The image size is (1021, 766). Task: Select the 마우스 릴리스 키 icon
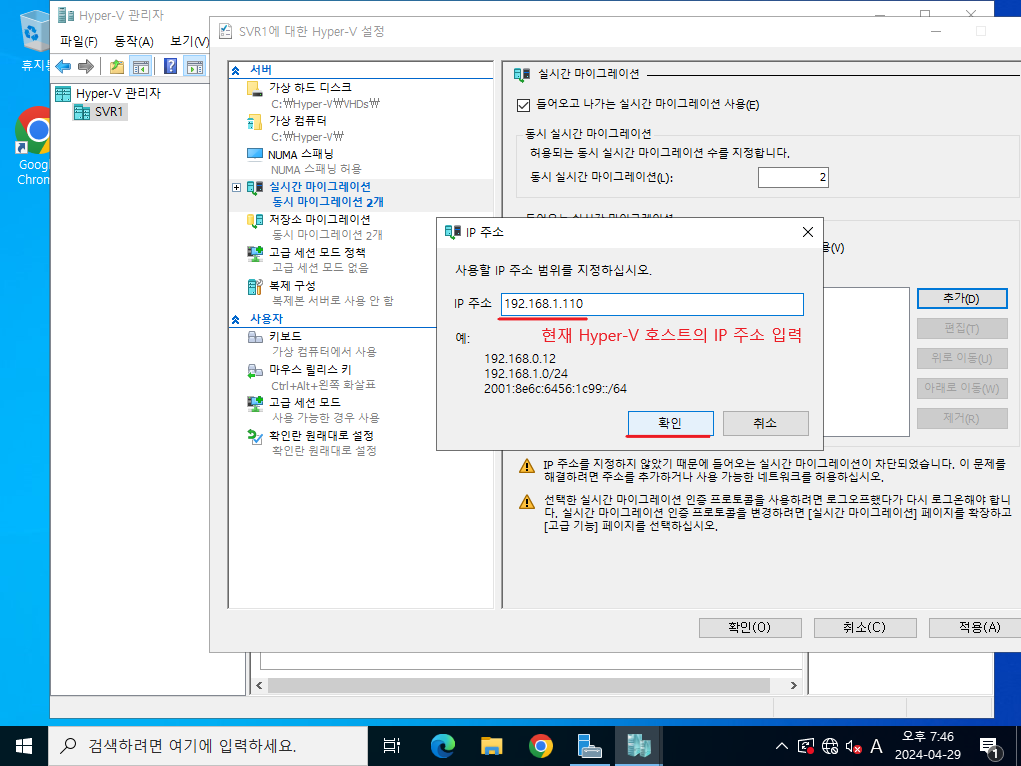[255, 371]
